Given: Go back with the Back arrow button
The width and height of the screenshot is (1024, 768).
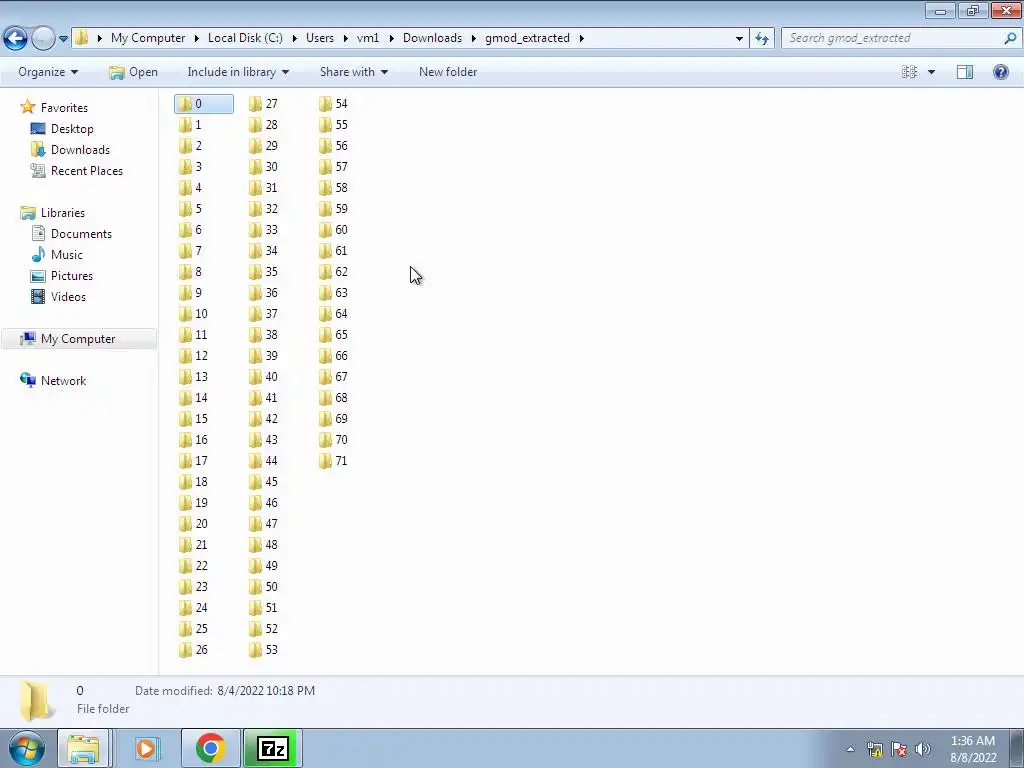Looking at the screenshot, I should click(16, 38).
